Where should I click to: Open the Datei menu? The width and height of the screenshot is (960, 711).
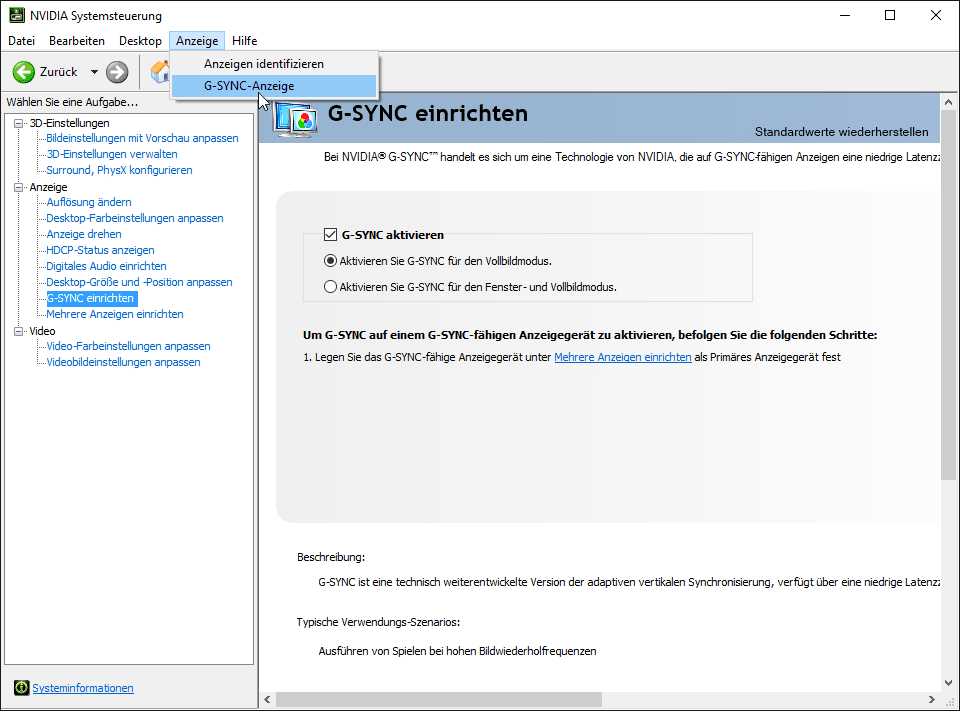tap(21, 40)
